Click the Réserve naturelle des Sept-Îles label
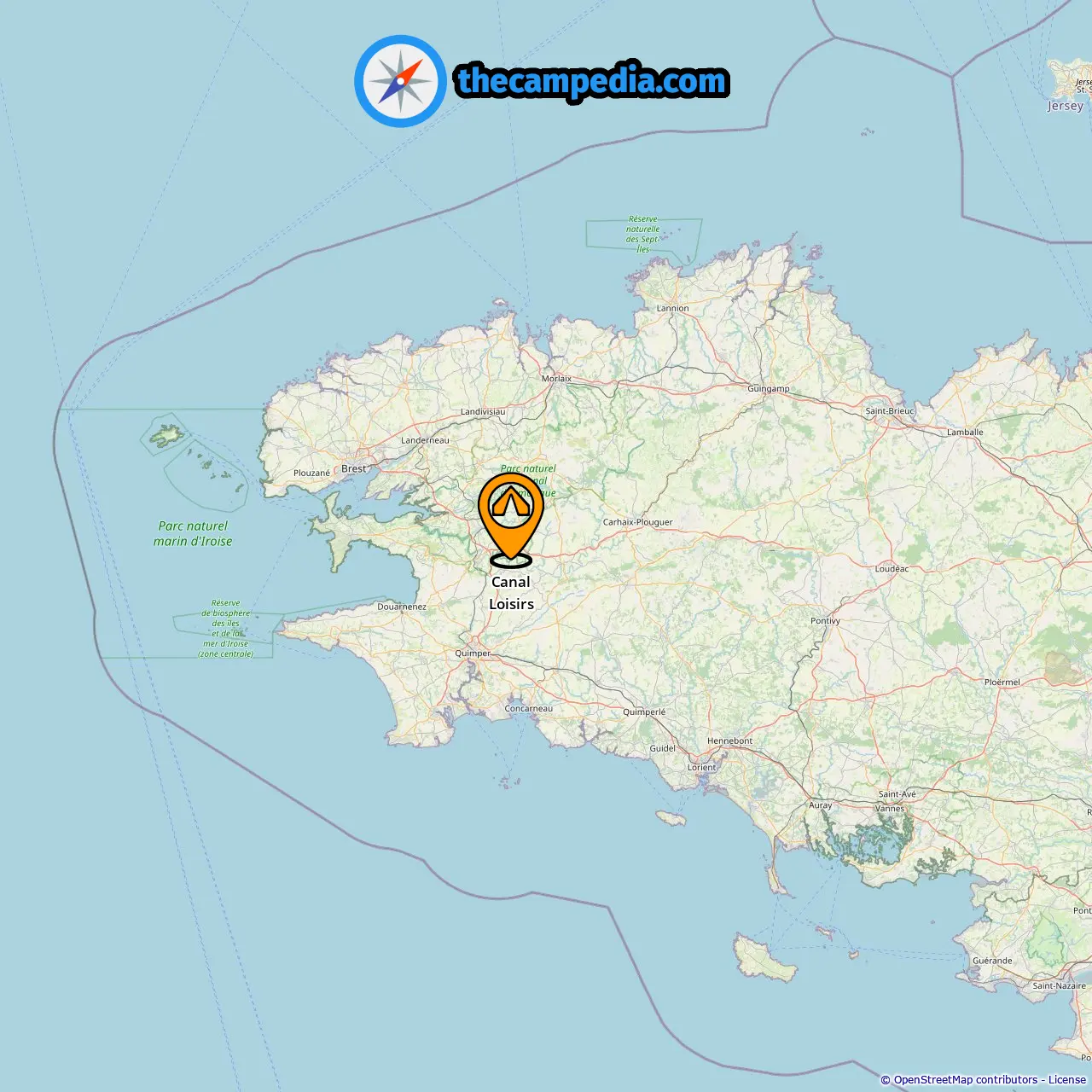The width and height of the screenshot is (1092, 1092). click(642, 234)
